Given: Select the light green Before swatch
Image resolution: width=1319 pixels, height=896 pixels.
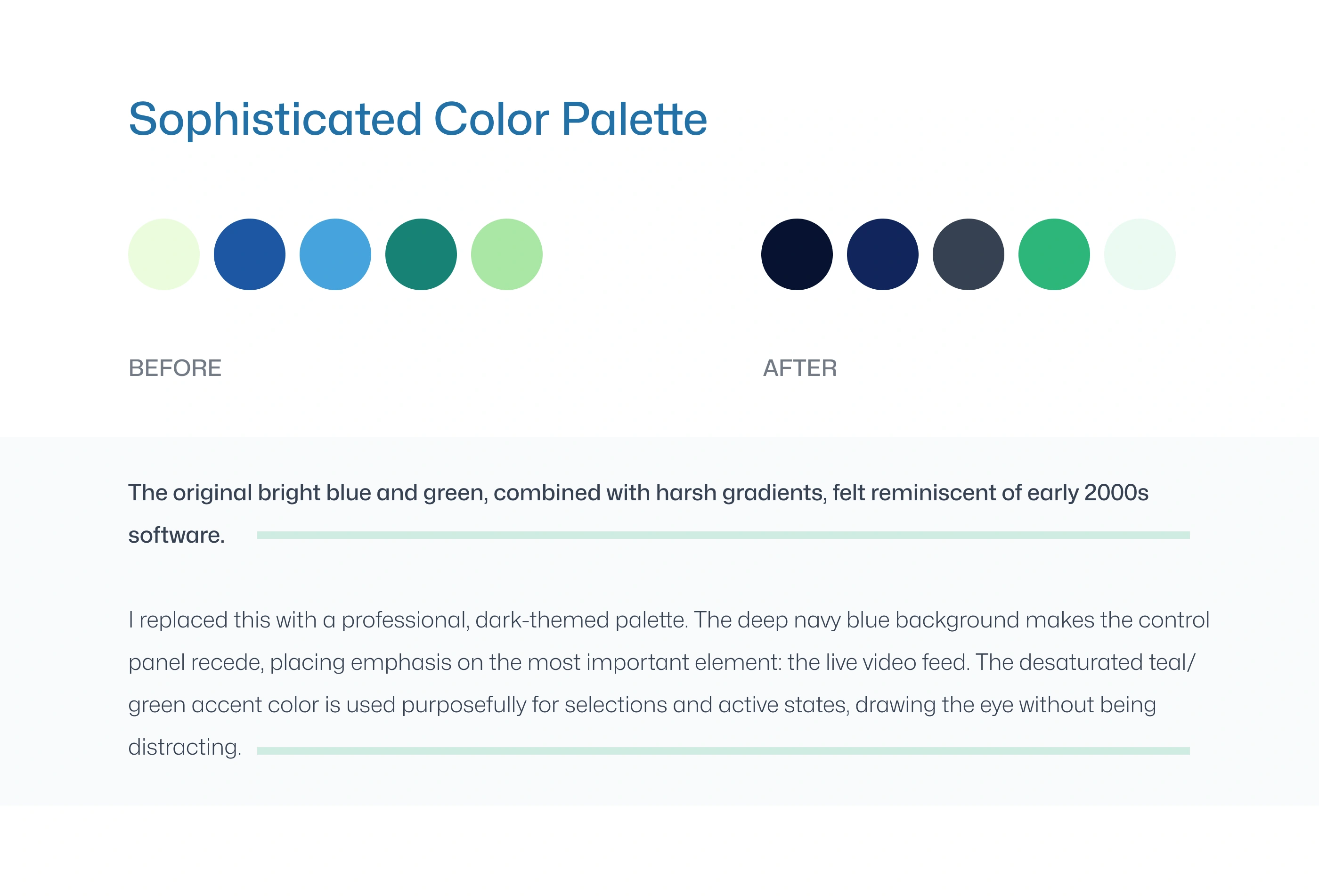Looking at the screenshot, I should click(x=506, y=254).
